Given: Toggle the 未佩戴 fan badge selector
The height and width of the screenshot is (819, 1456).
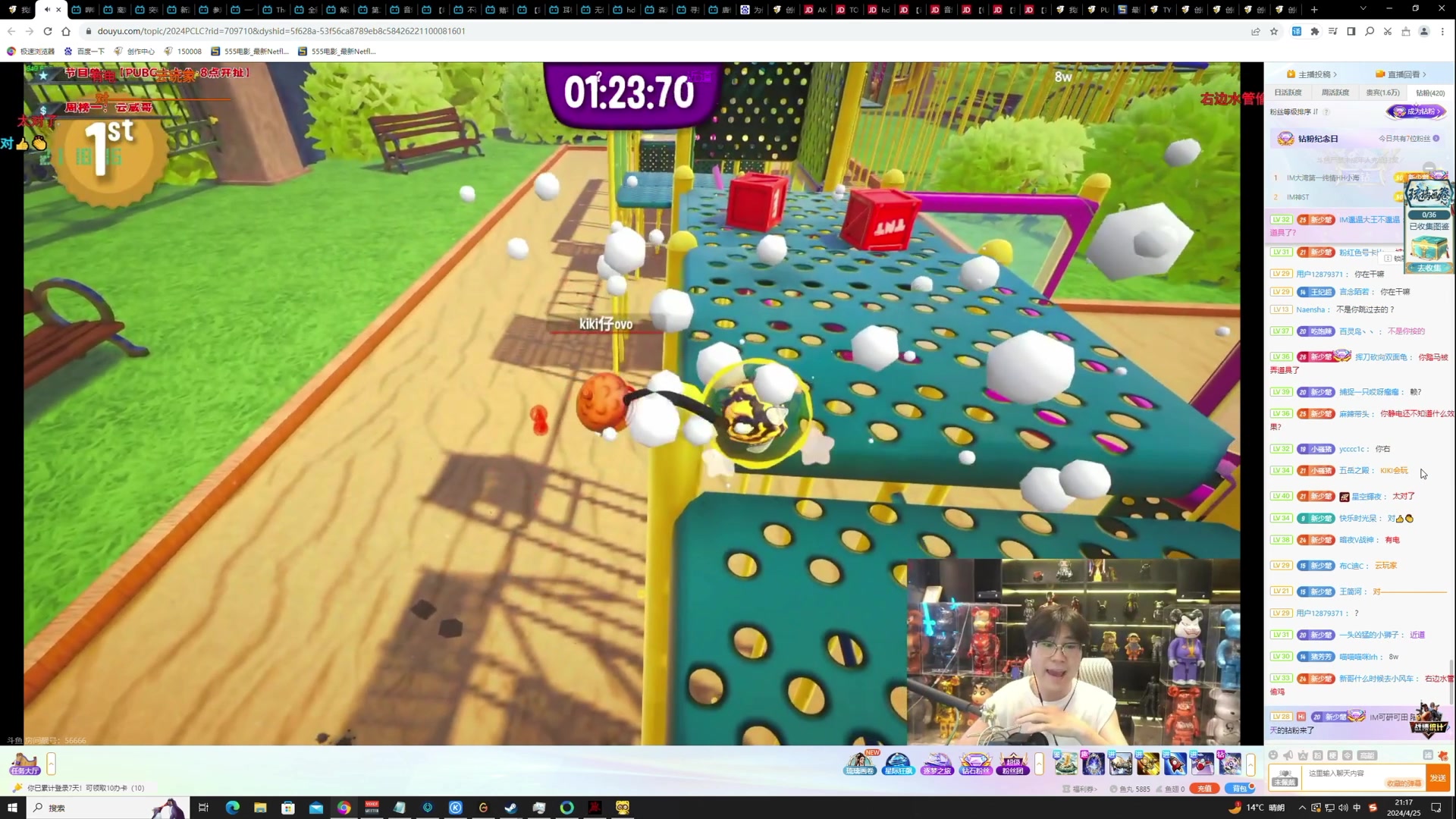Looking at the screenshot, I should pyautogui.click(x=1285, y=777).
